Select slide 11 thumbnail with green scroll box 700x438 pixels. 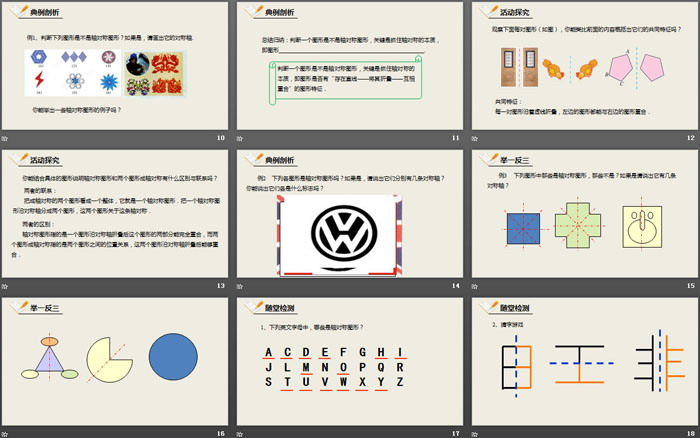click(350, 66)
